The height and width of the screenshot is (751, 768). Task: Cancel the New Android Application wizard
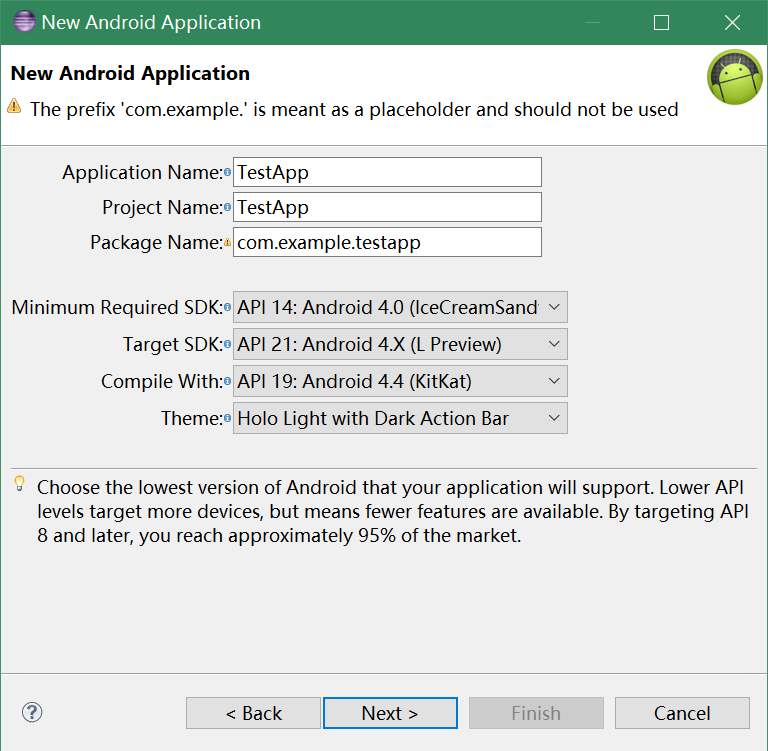[682, 713]
